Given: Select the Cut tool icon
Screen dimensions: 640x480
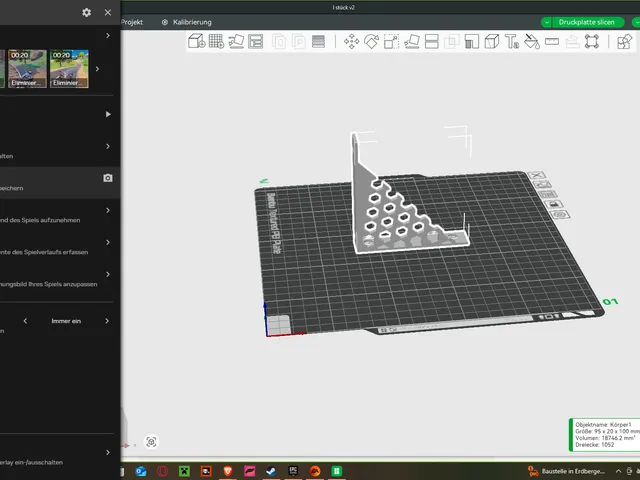Looking at the screenshot, I should pyautogui.click(x=431, y=42).
